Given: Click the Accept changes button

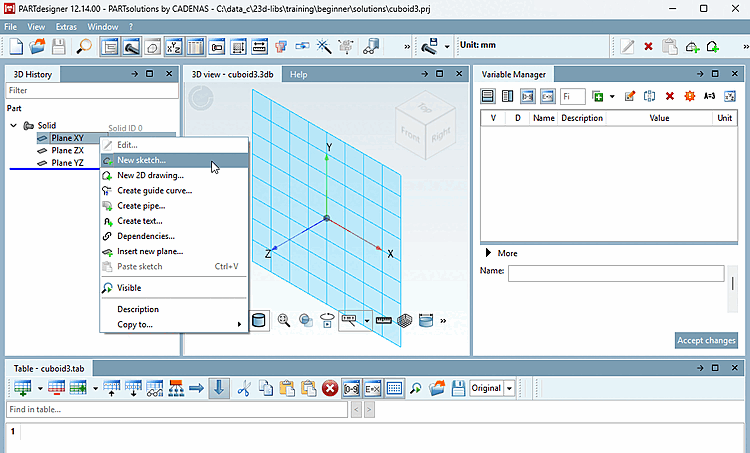Looking at the screenshot, I should coord(706,340).
